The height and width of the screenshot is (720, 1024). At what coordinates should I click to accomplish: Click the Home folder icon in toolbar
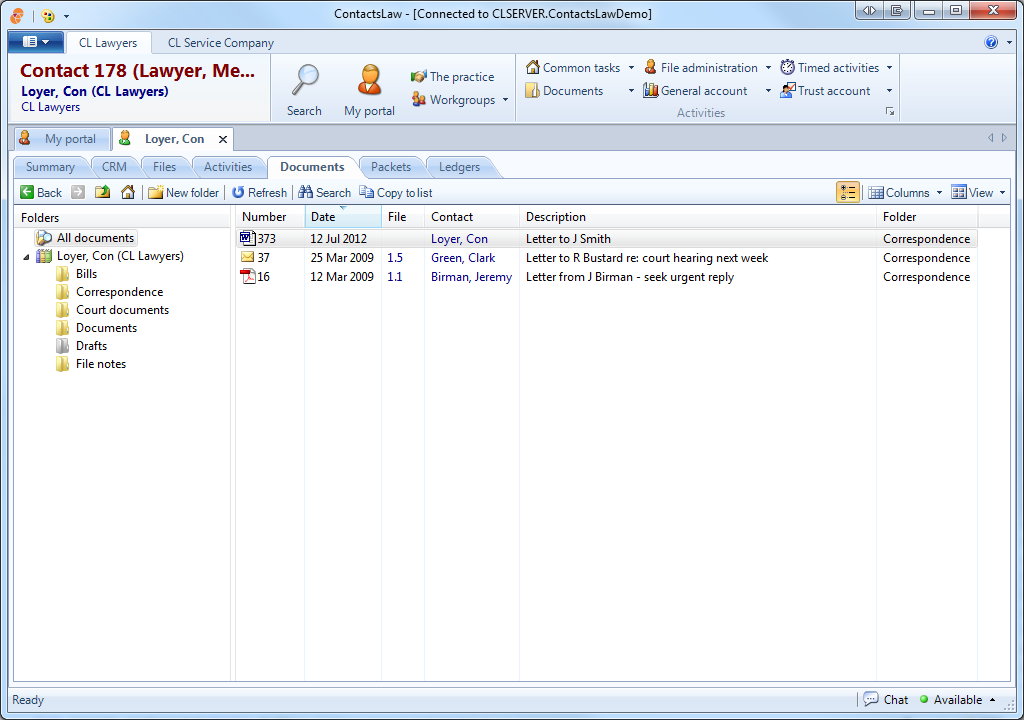128,192
